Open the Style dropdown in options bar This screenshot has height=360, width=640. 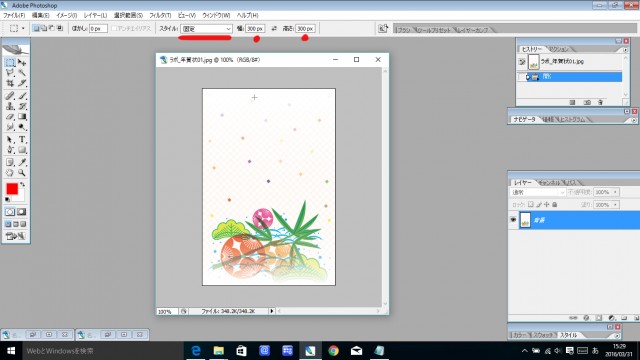(x=207, y=29)
